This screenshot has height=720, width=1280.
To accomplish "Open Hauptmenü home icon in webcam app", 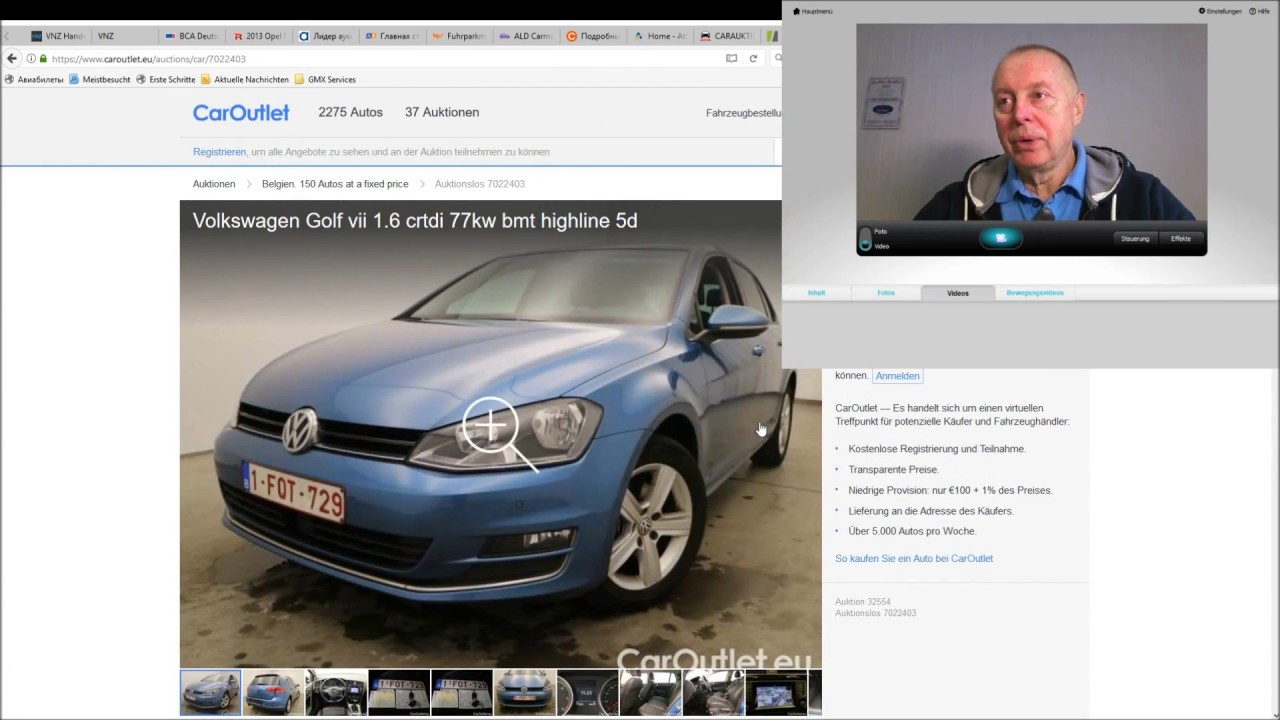I will click(x=813, y=11).
